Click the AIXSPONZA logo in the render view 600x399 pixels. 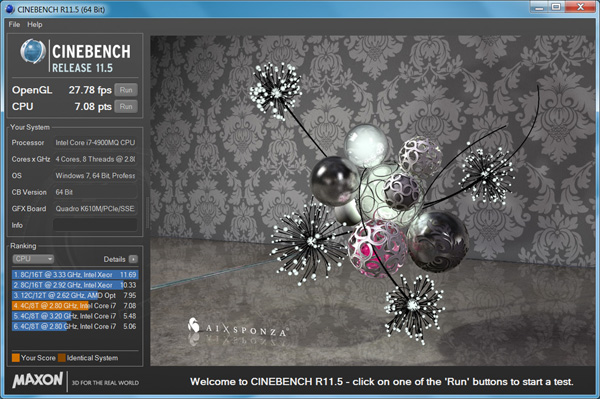pos(237,328)
